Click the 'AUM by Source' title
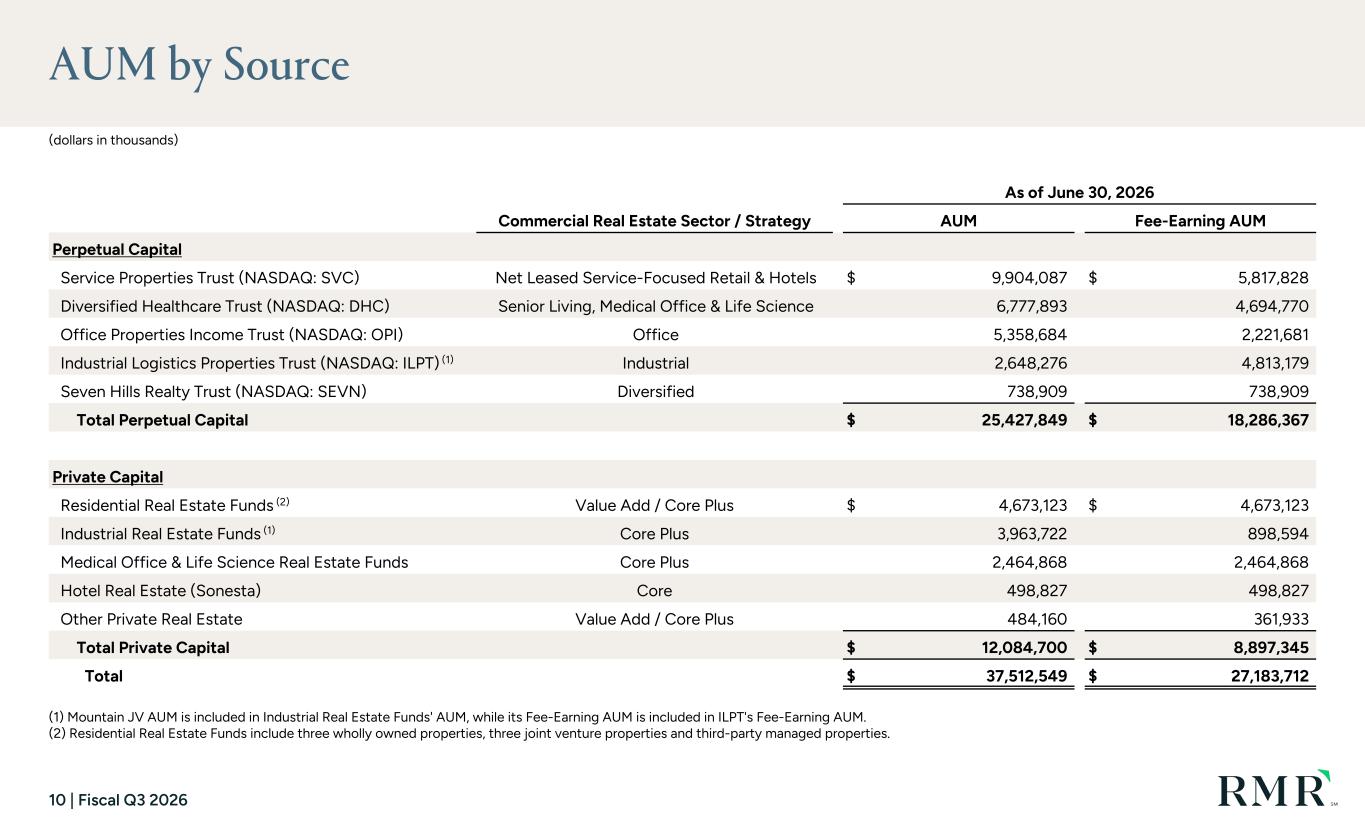Screen dimensions: 1365x829 click(x=199, y=66)
